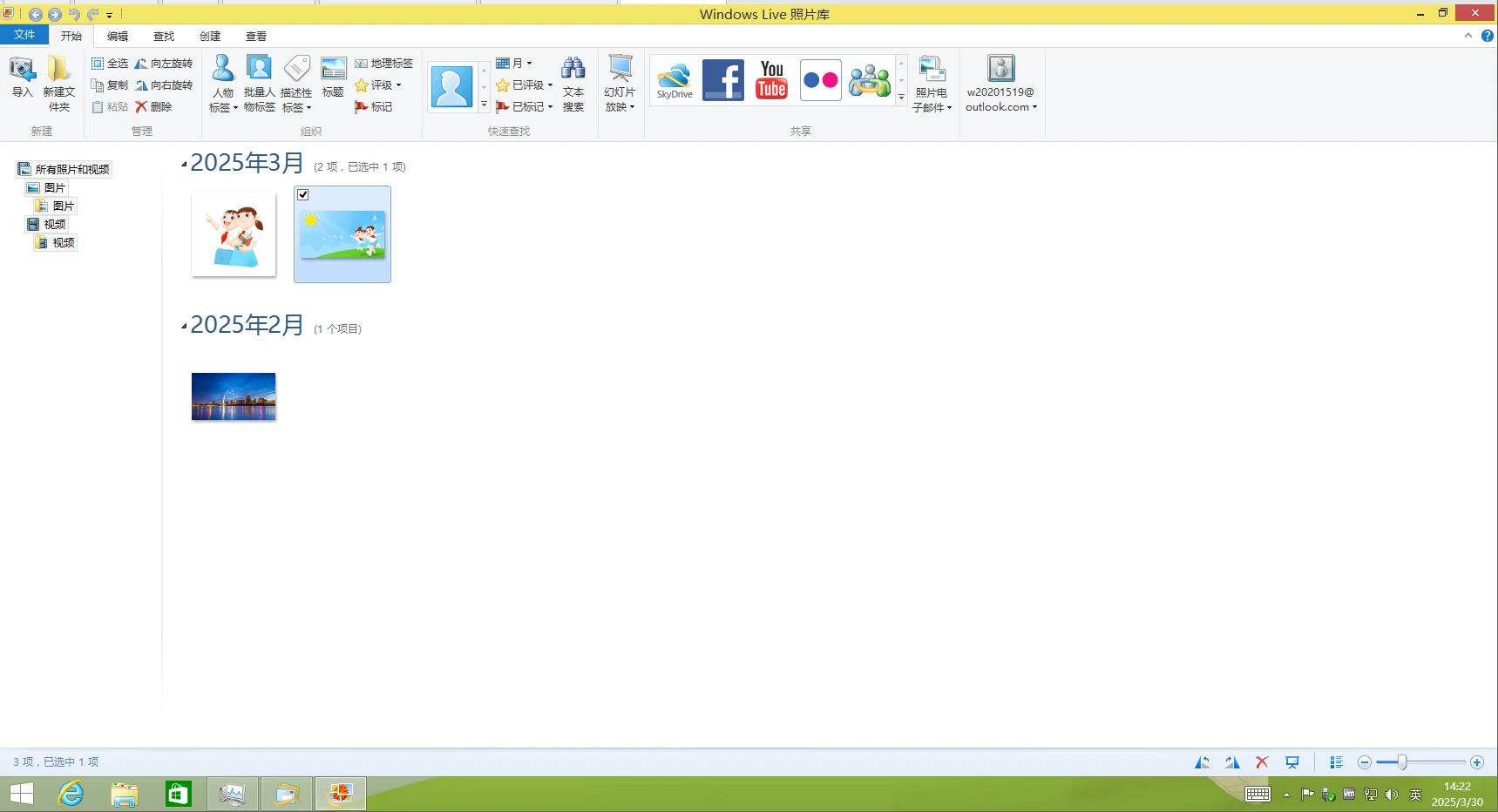
Task: Click Delete (删除) in the ribbon
Action: (x=153, y=107)
